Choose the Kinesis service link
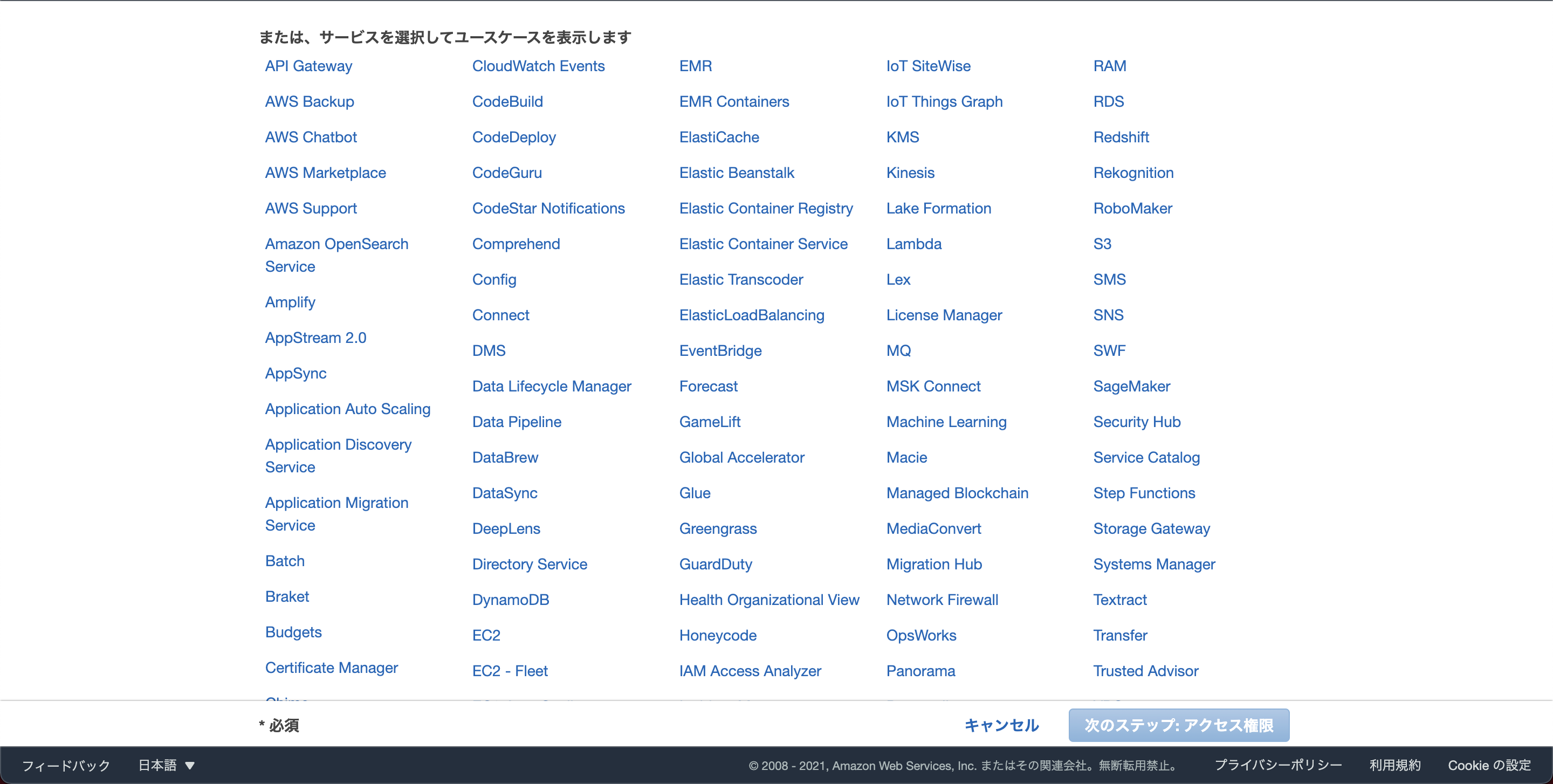The image size is (1553, 784). click(910, 173)
